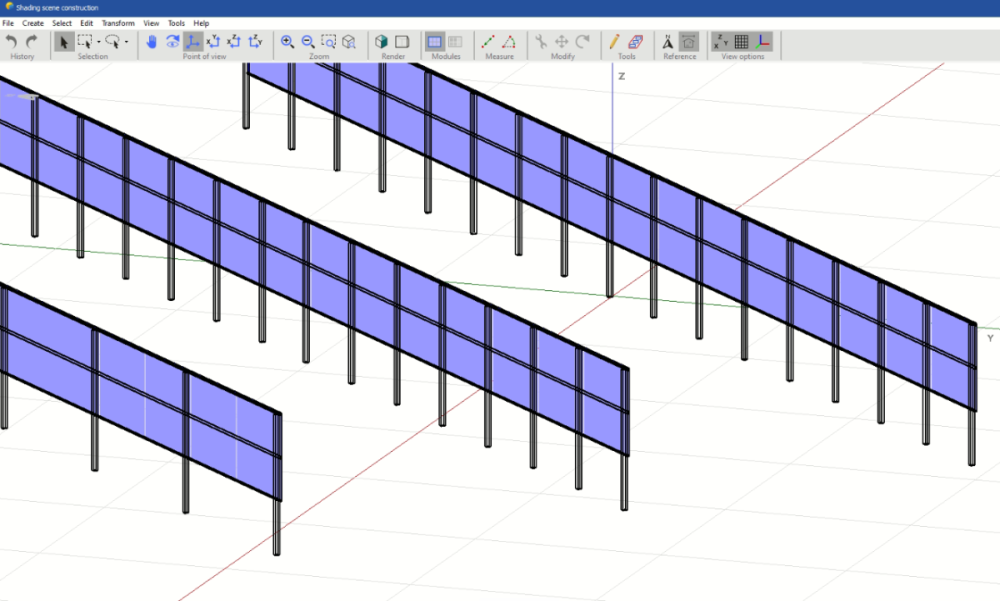Open the Tools menu
This screenshot has height=601, width=1000.
pyautogui.click(x=176, y=23)
